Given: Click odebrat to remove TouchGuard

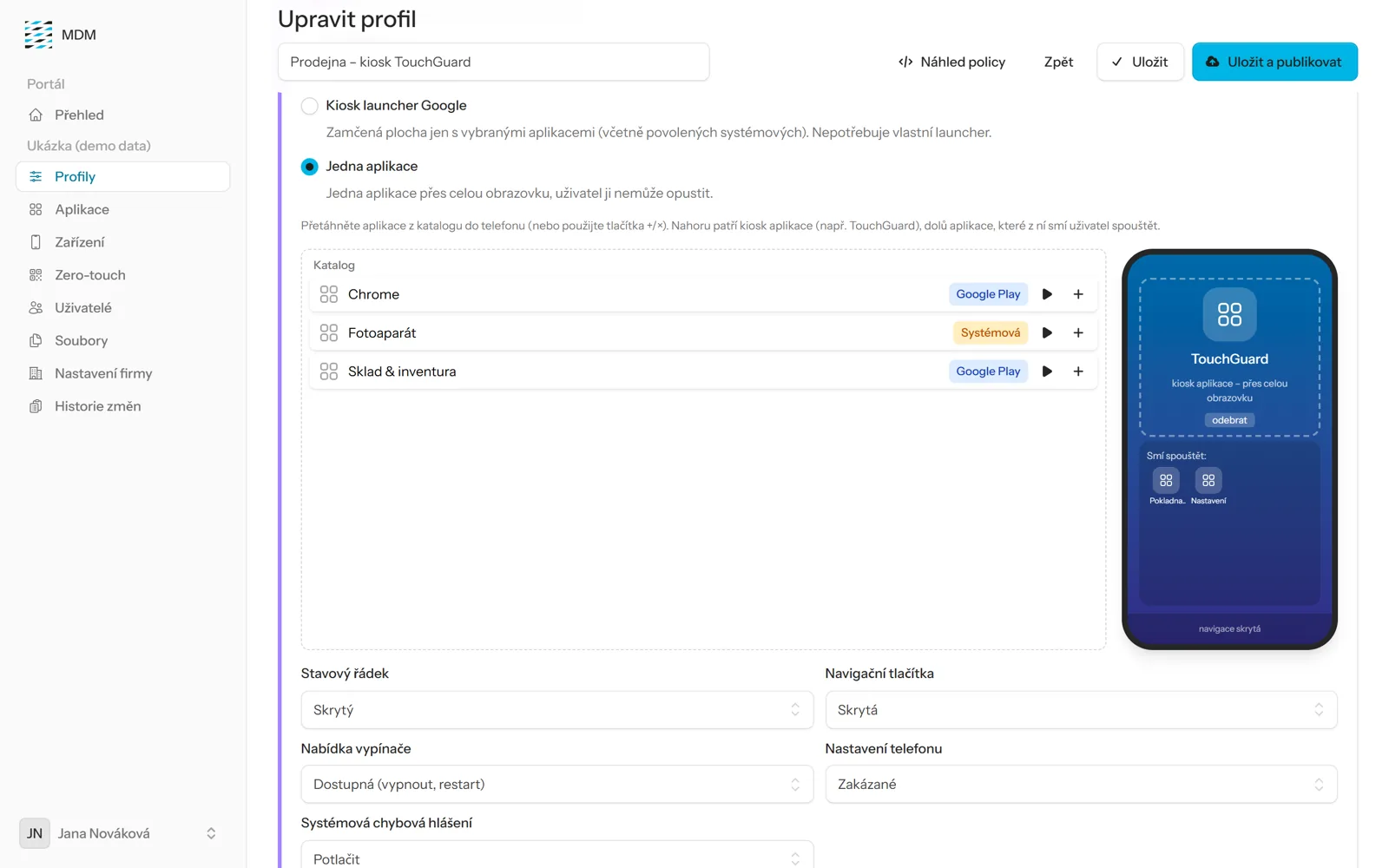Looking at the screenshot, I should (1229, 420).
